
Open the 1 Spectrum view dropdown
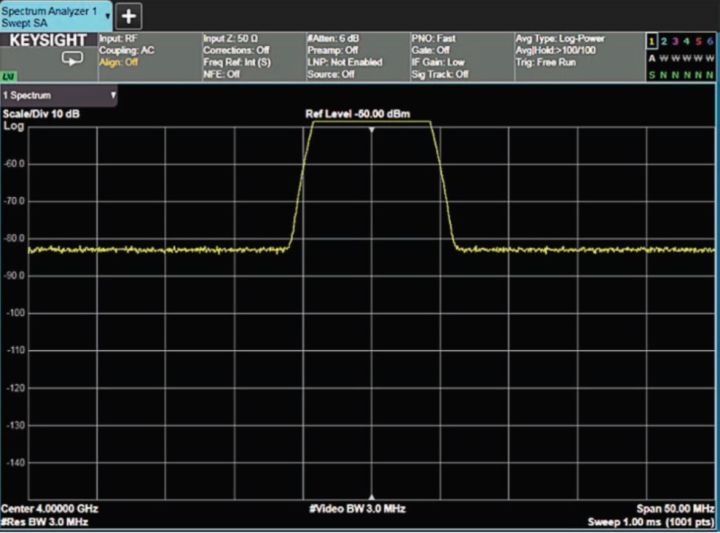(59, 95)
